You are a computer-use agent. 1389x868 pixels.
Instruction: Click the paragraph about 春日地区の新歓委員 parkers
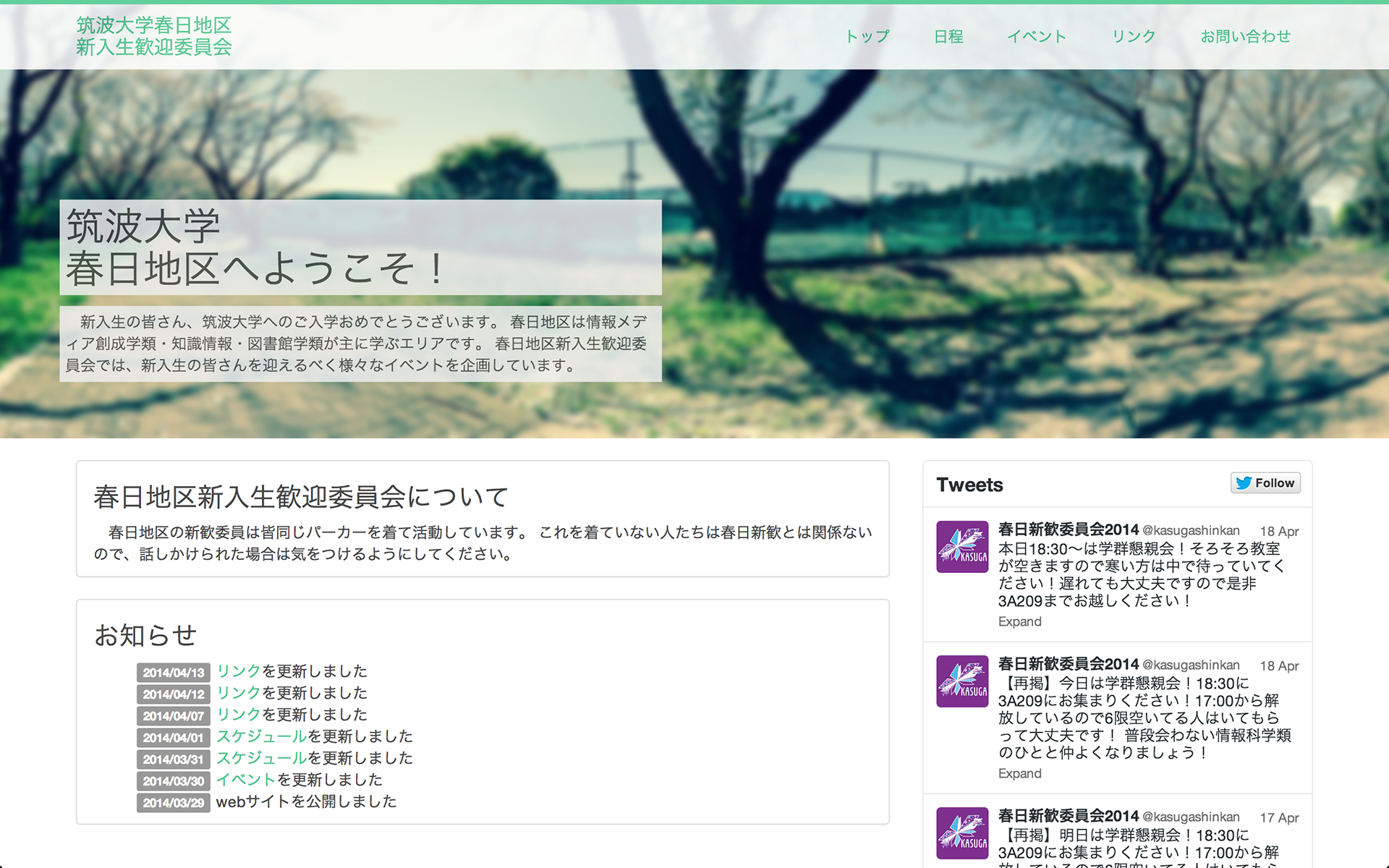click(483, 543)
